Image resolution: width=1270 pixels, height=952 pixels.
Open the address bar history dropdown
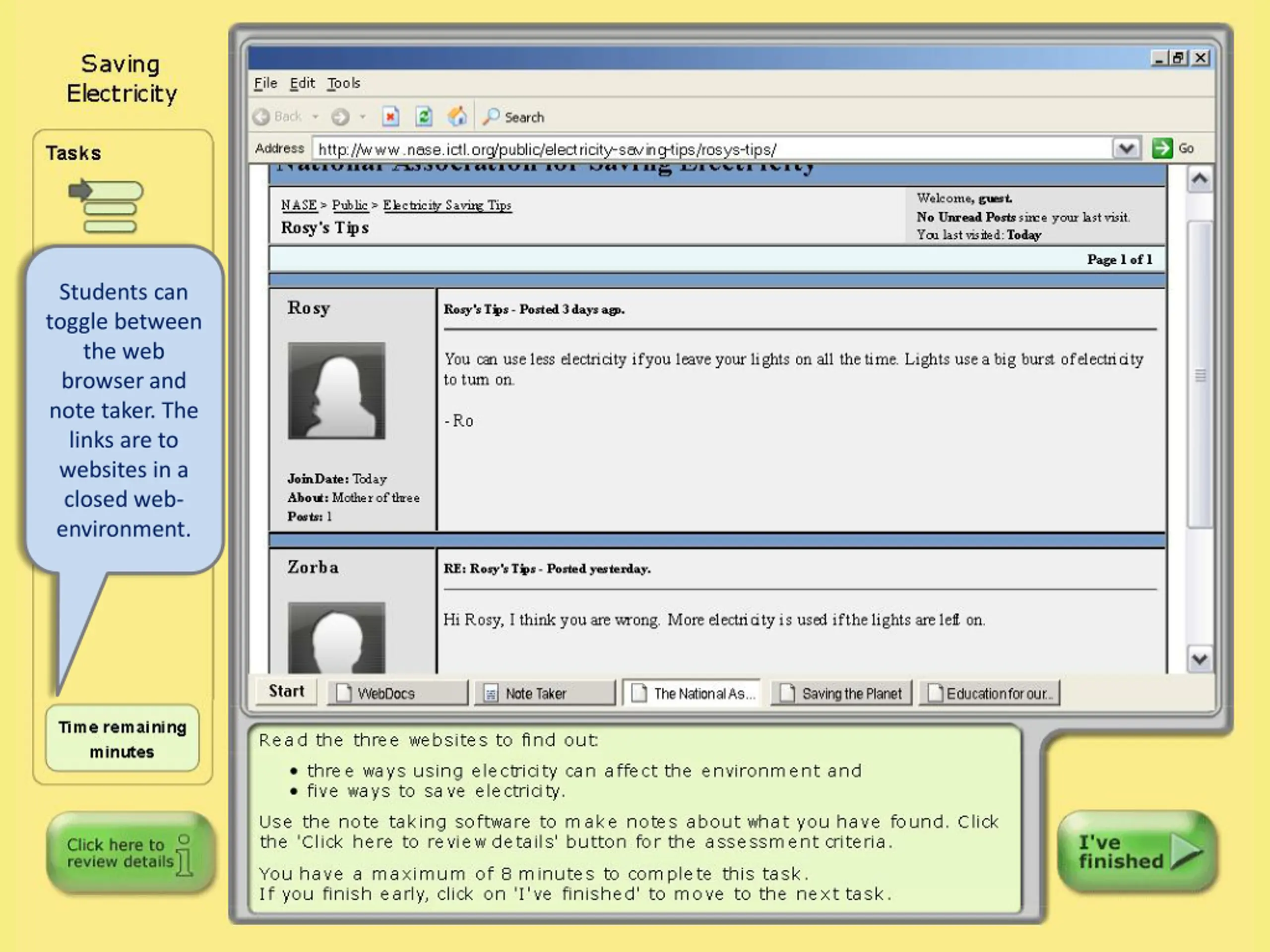1126,149
